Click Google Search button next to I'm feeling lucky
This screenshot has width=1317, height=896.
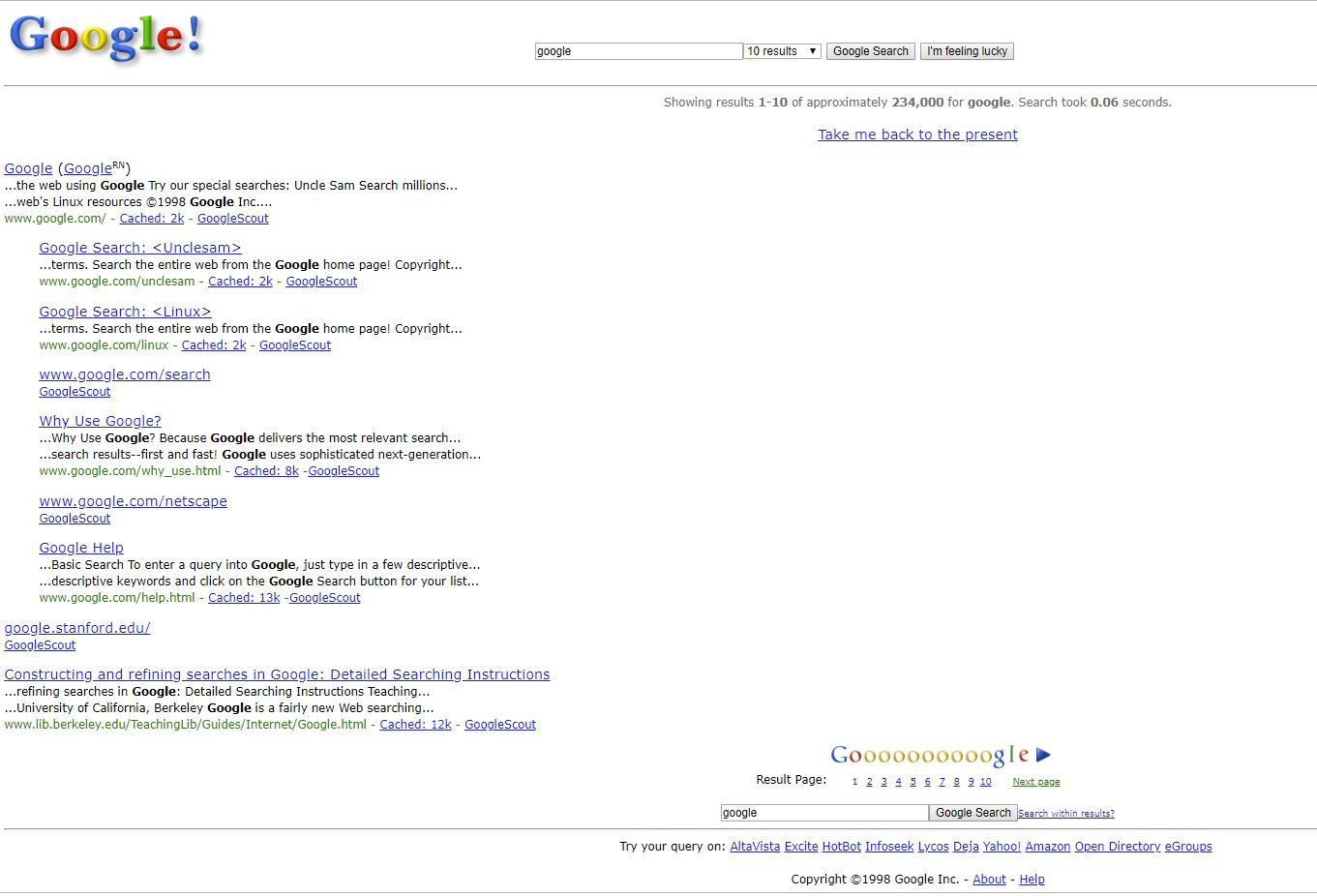click(871, 51)
